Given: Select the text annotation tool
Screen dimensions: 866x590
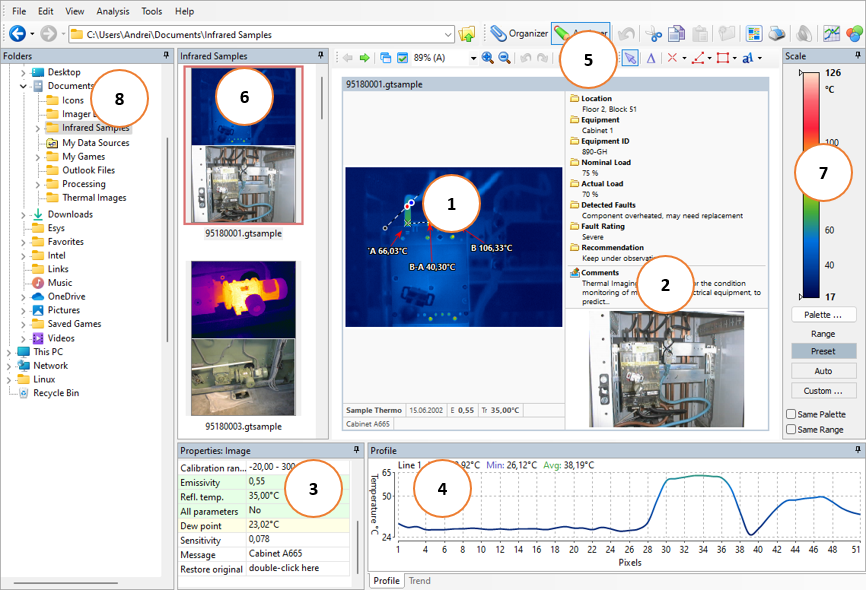Looking at the screenshot, I should click(x=748, y=57).
